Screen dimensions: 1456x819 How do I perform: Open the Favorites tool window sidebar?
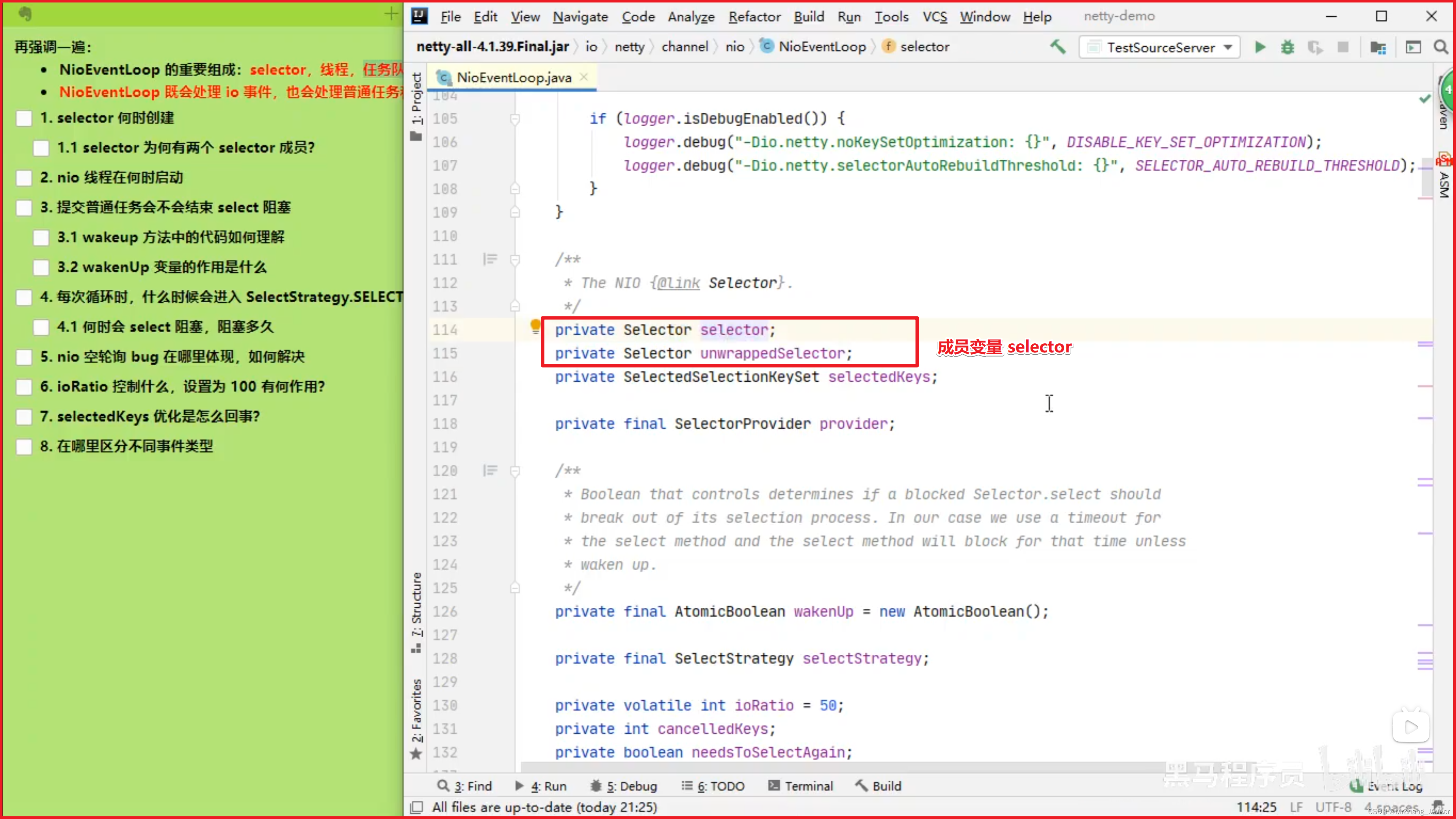pyautogui.click(x=417, y=719)
